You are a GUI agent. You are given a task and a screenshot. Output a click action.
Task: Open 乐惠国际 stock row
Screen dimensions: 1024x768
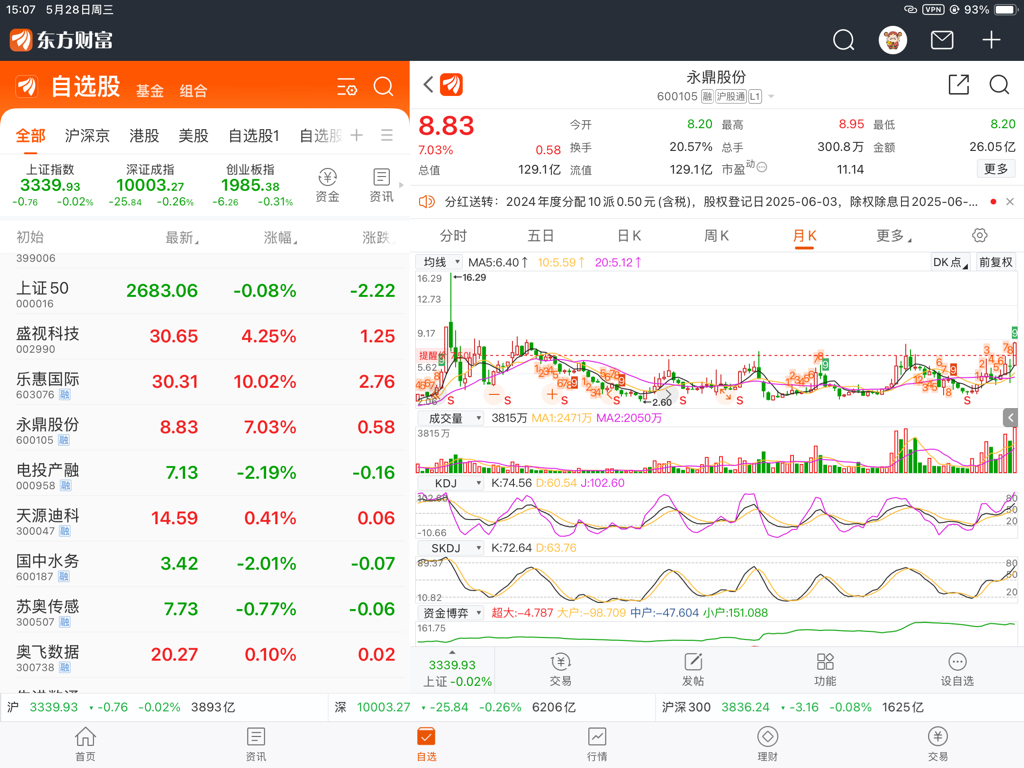[205, 382]
